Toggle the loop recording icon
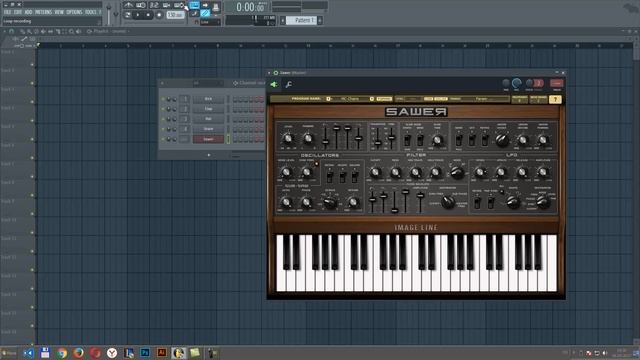Viewport: 640px width, 360px height. click(179, 5)
